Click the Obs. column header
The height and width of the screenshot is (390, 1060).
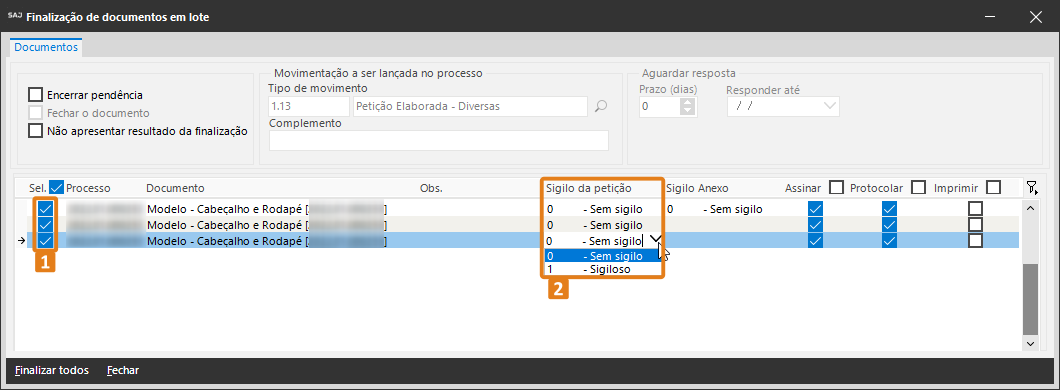(x=431, y=188)
